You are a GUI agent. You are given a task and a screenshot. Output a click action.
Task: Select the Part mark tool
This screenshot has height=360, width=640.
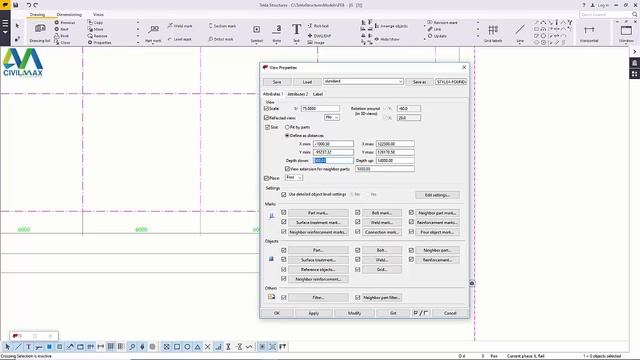pyautogui.click(x=153, y=33)
